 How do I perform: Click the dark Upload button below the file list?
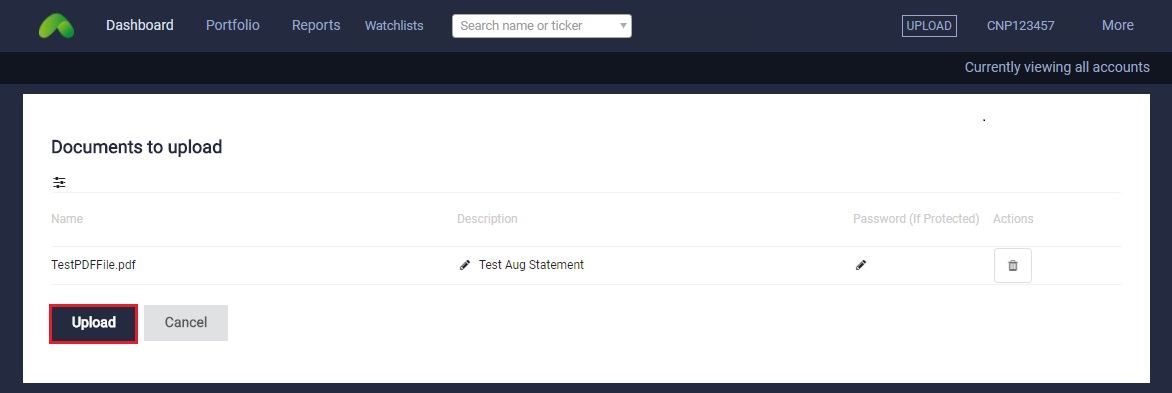[x=93, y=324]
